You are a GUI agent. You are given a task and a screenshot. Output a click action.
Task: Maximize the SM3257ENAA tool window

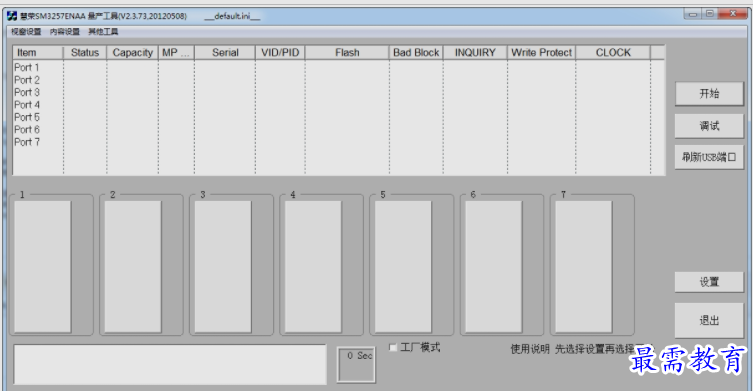click(x=710, y=14)
